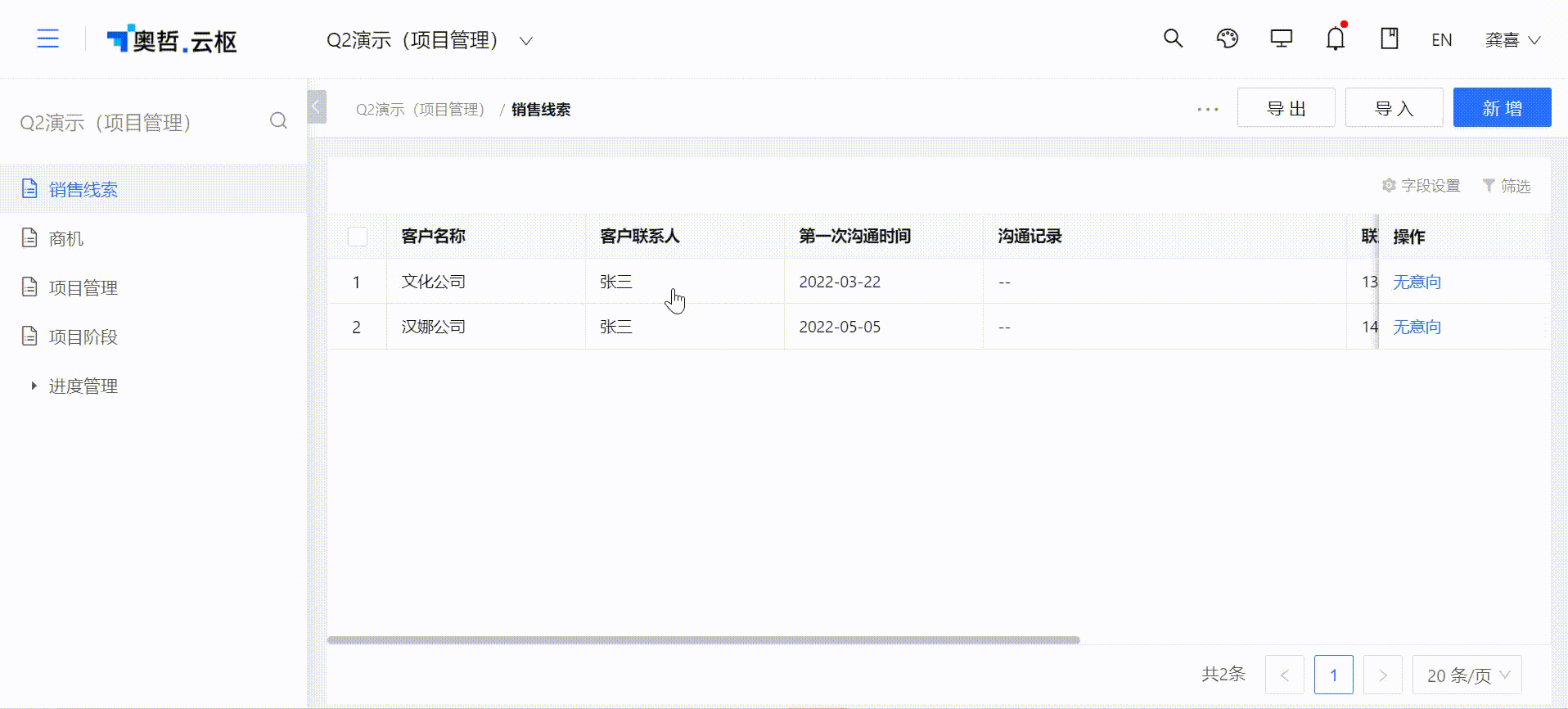This screenshot has width=1568, height=709.
Task: Select 商机 in the sidebar
Action: [153, 238]
